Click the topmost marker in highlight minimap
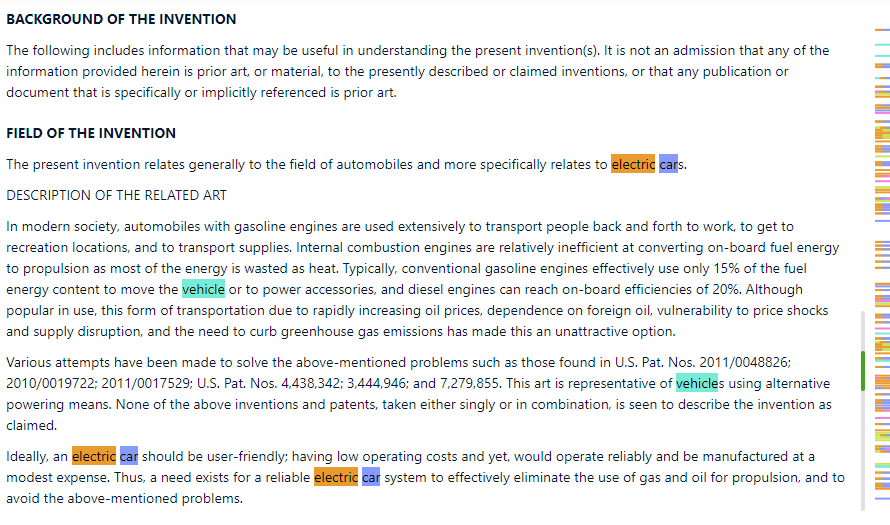This screenshot has width=890, height=525. coord(881,30)
